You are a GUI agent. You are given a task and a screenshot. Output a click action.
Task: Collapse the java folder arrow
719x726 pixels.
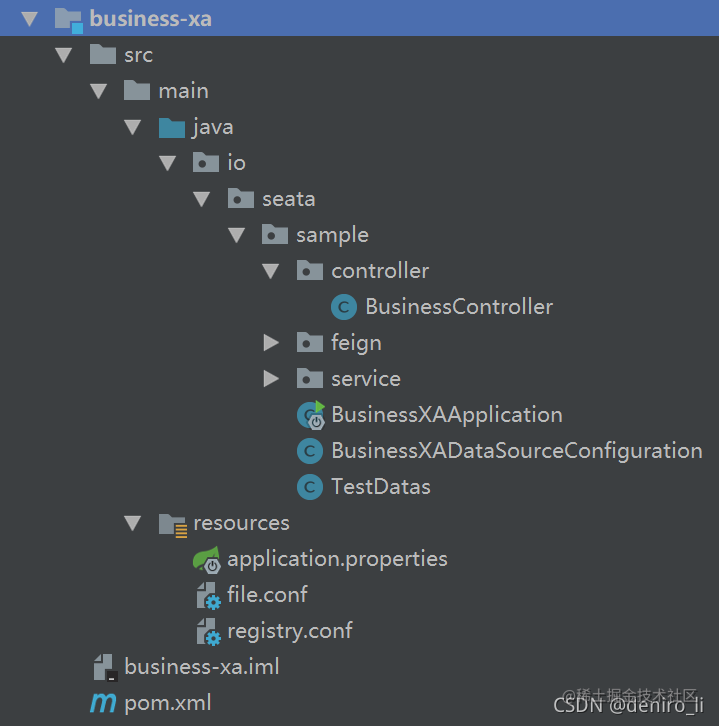click(x=133, y=127)
